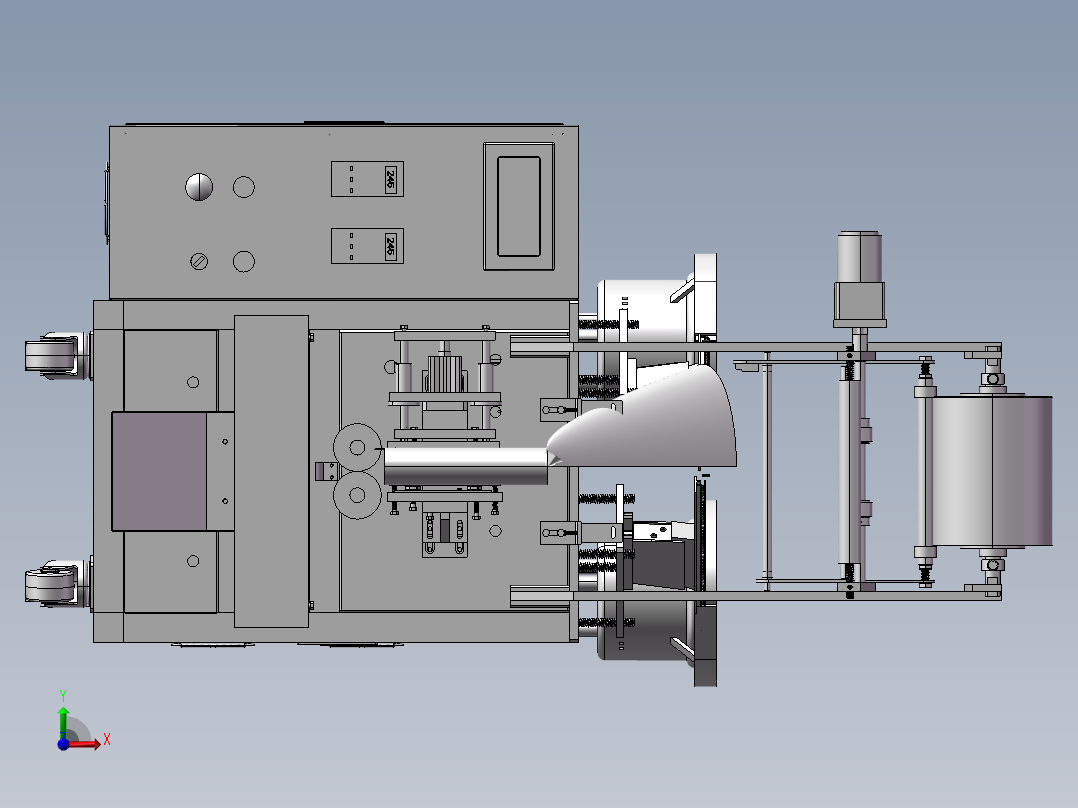Select the small slotted screw on the control panel

[x=199, y=261]
